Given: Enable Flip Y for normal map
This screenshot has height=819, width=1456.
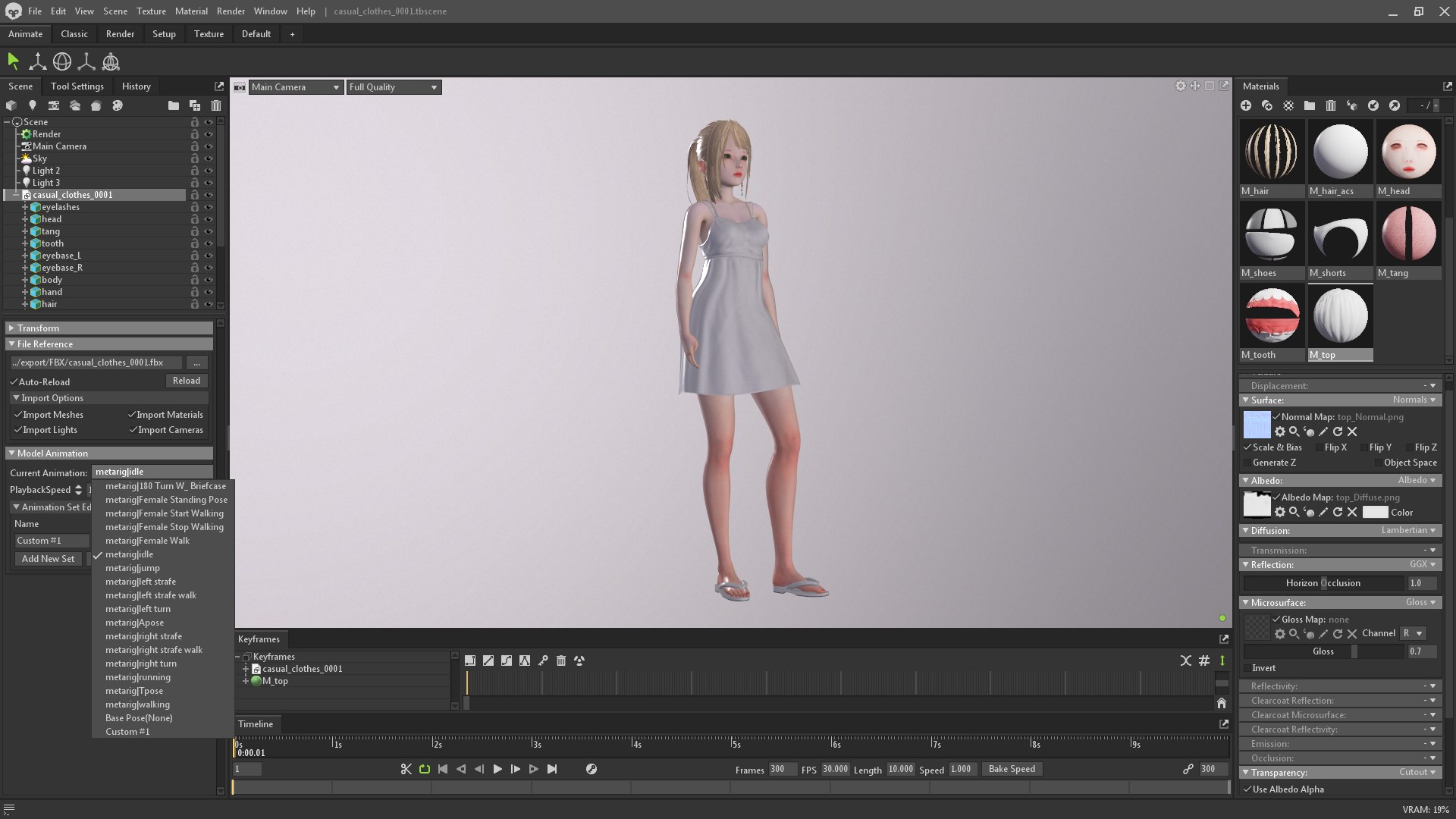Looking at the screenshot, I should coord(1364,447).
